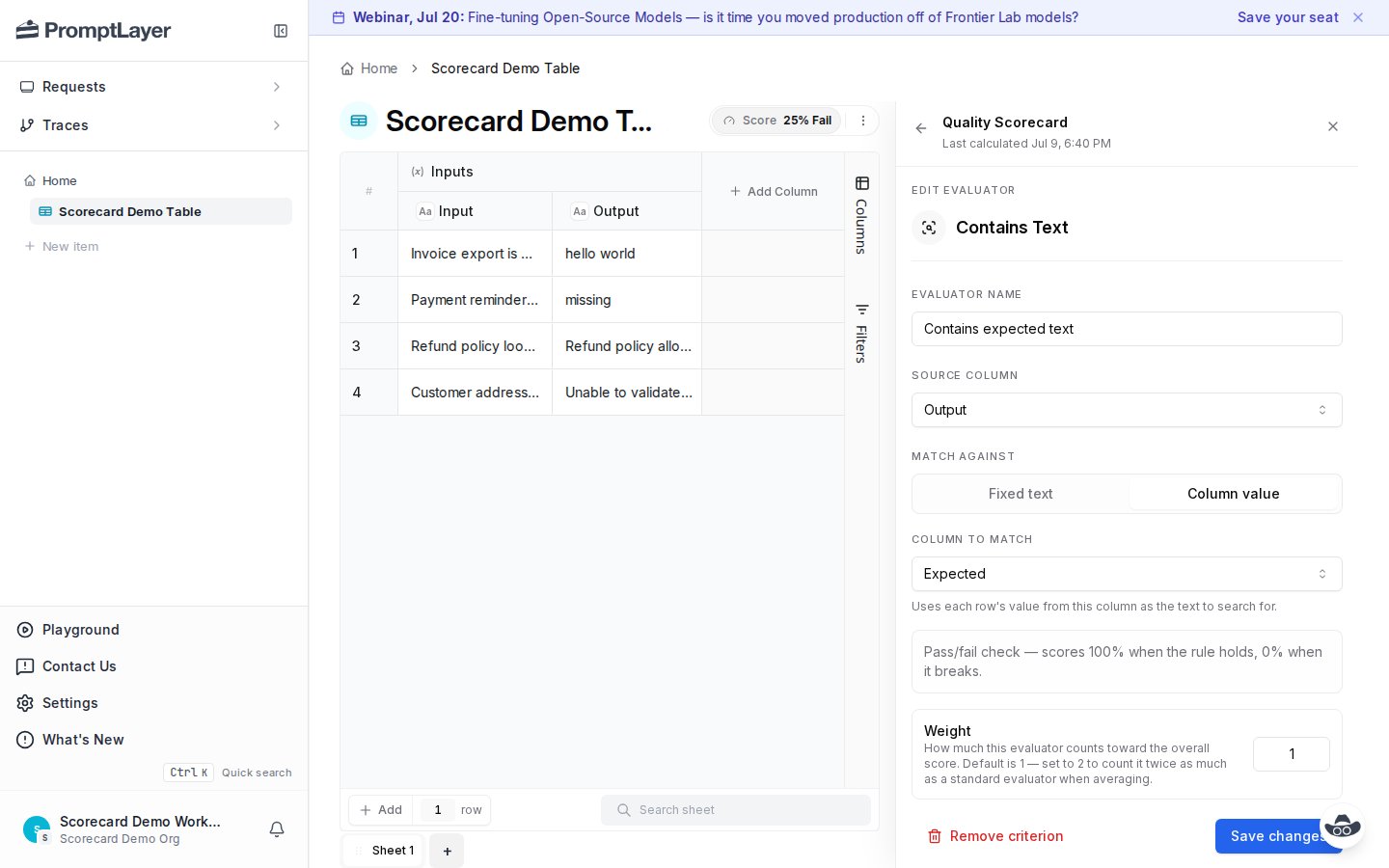The height and width of the screenshot is (868, 1389).
Task: Click the PromptLayer logo
Action: click(94, 31)
